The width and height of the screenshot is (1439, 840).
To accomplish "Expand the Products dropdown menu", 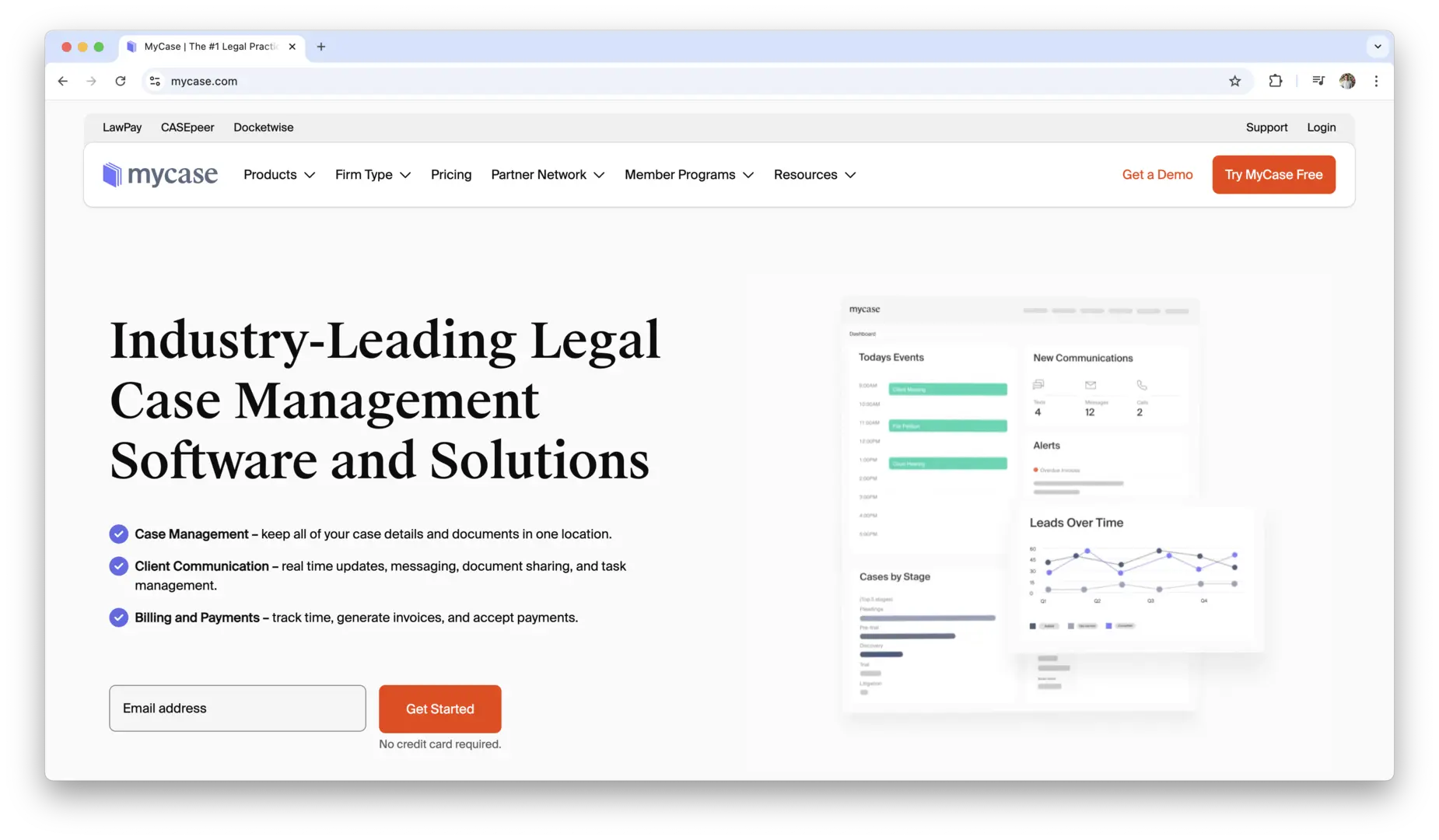I will 279,175.
